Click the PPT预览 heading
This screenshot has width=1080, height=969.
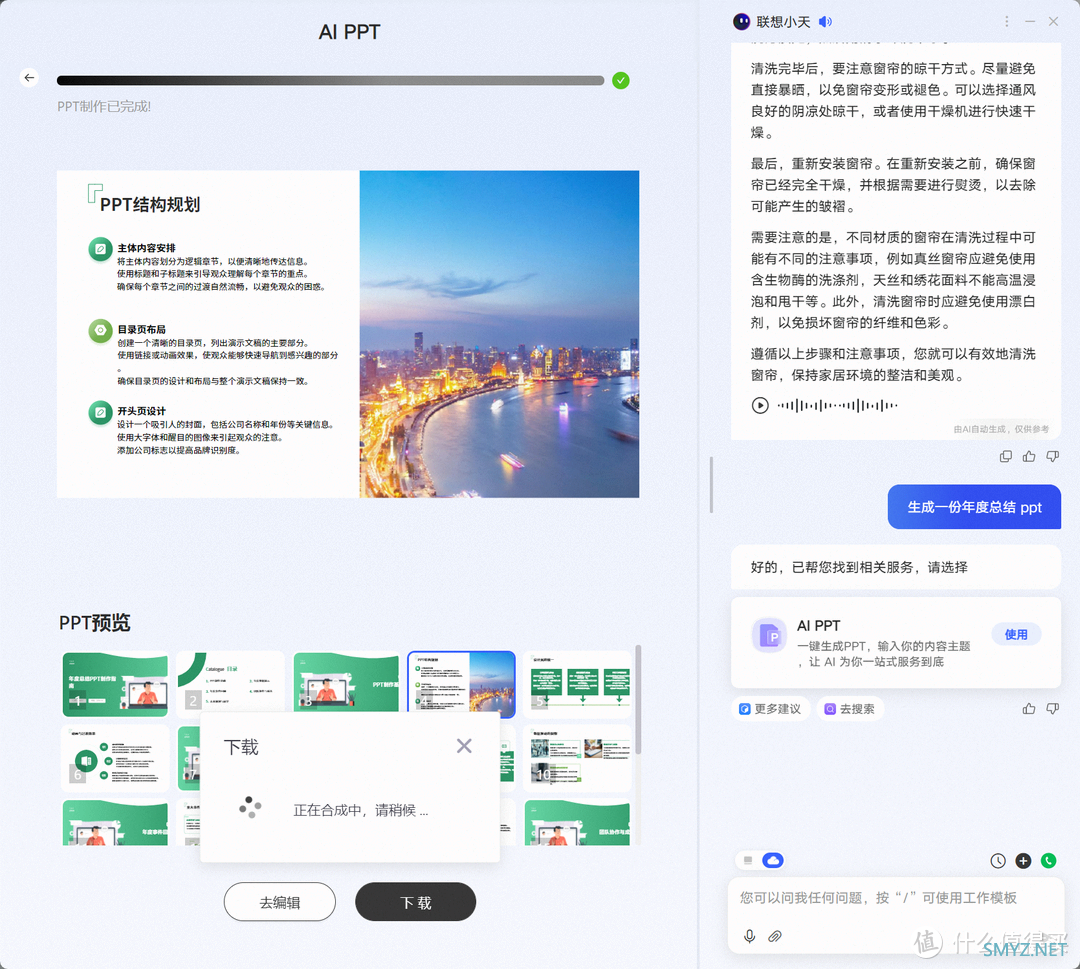pyautogui.click(x=94, y=623)
